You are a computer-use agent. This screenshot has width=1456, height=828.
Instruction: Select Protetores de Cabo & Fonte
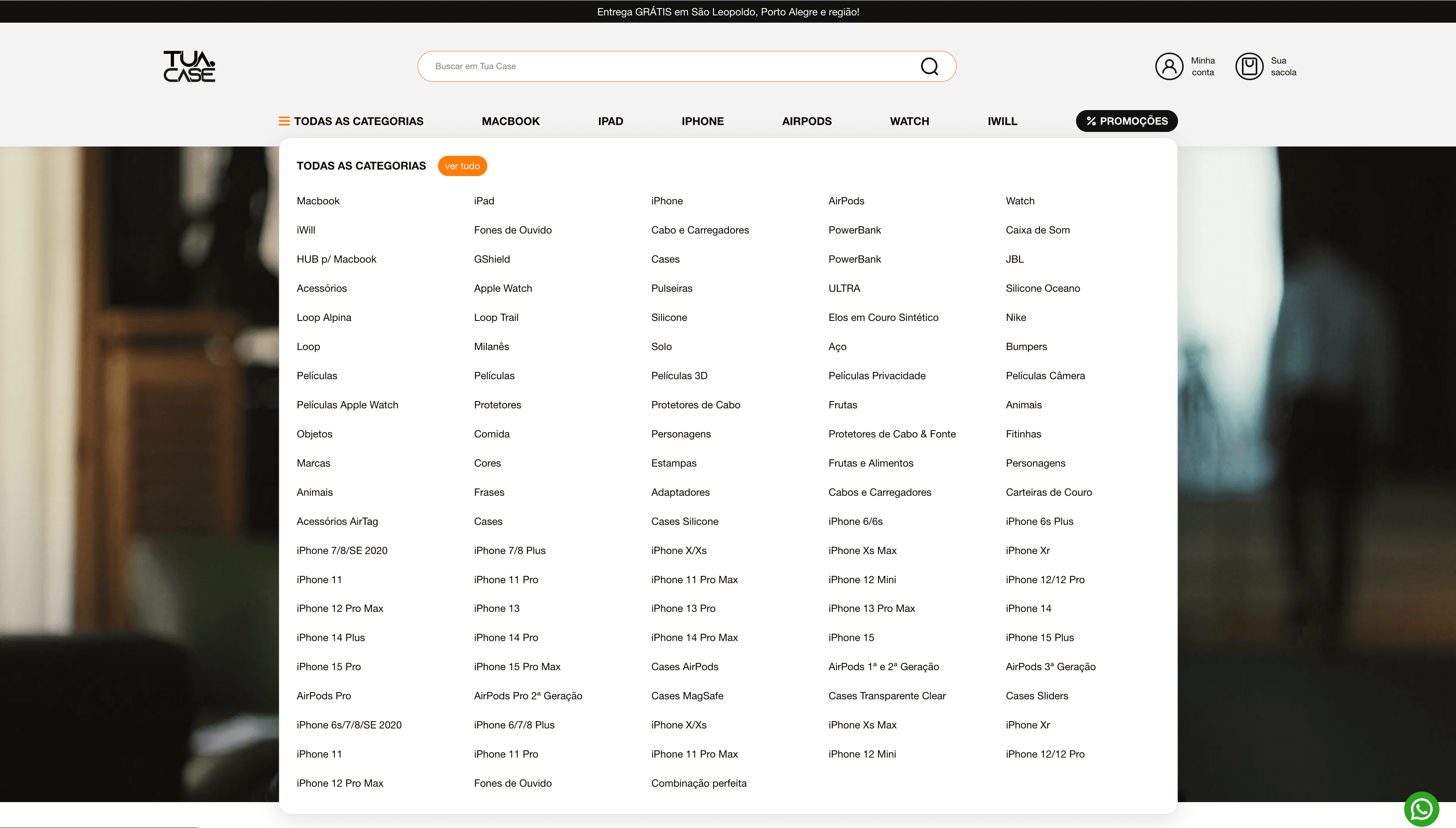point(891,434)
